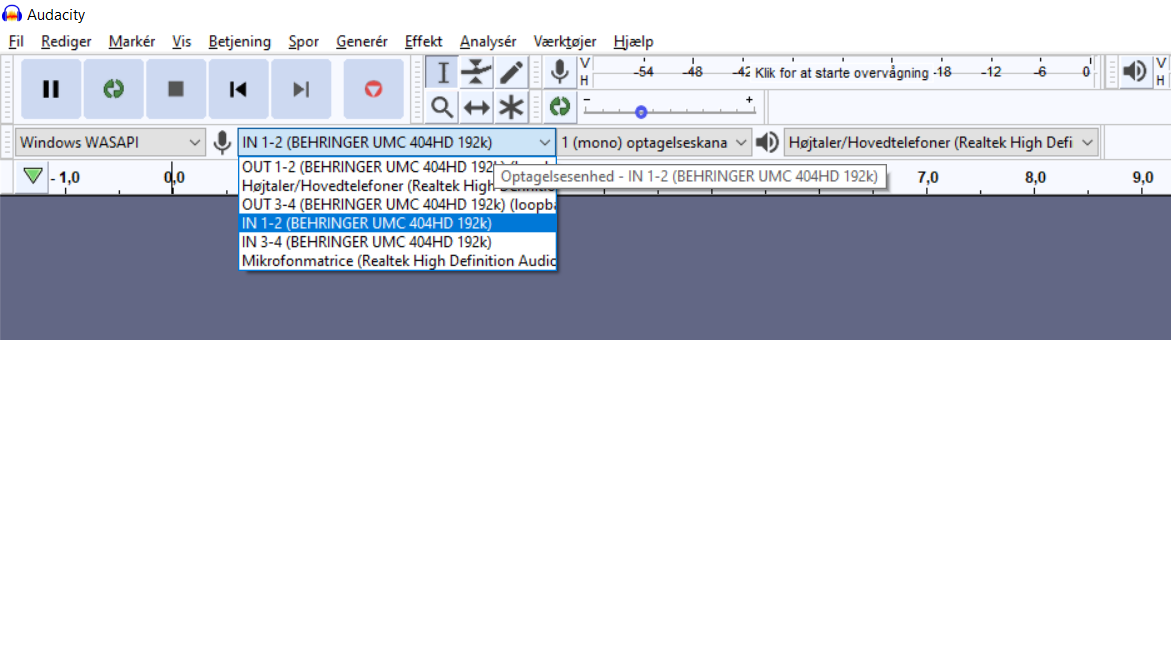Image resolution: width=1171 pixels, height=650 pixels.
Task: Open the Betjening menu
Action: (240, 42)
